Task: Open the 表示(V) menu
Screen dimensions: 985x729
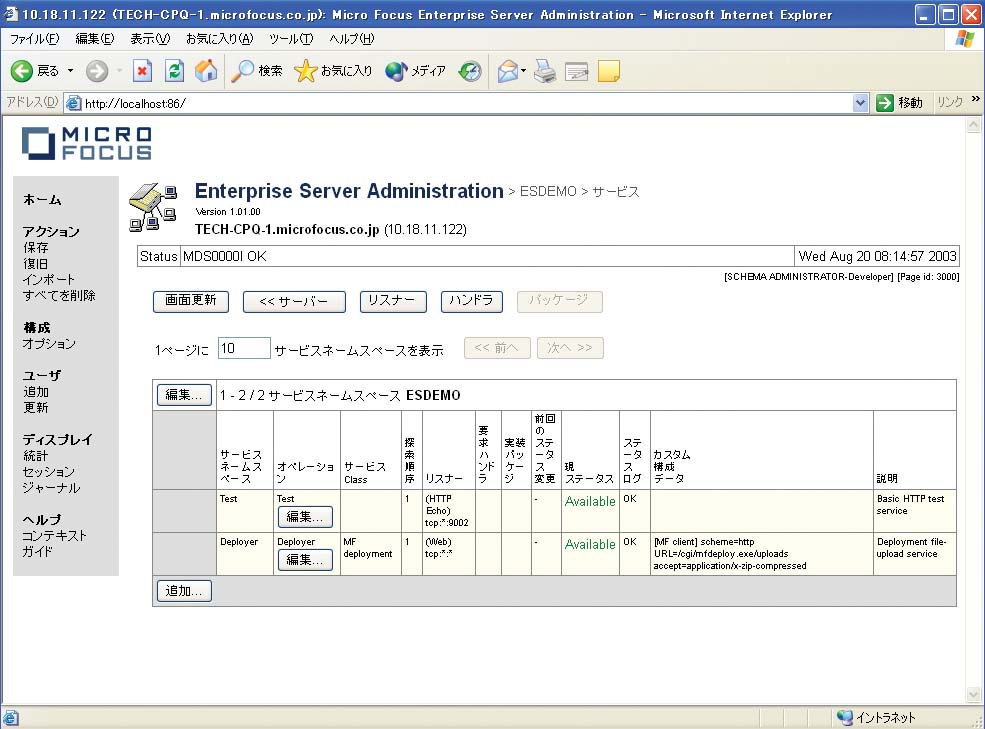Action: [150, 39]
